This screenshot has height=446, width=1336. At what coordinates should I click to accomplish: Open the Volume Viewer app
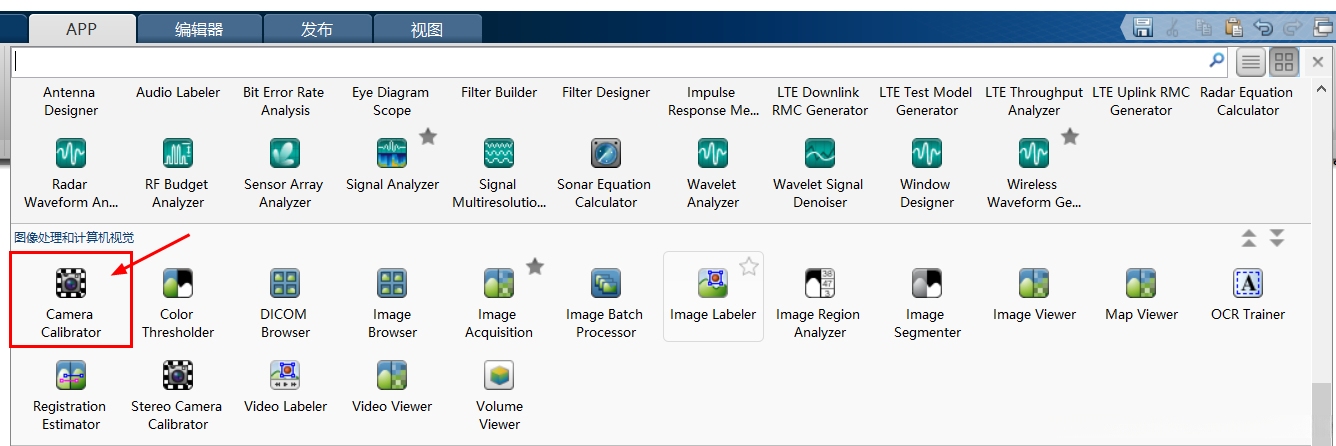point(499,394)
